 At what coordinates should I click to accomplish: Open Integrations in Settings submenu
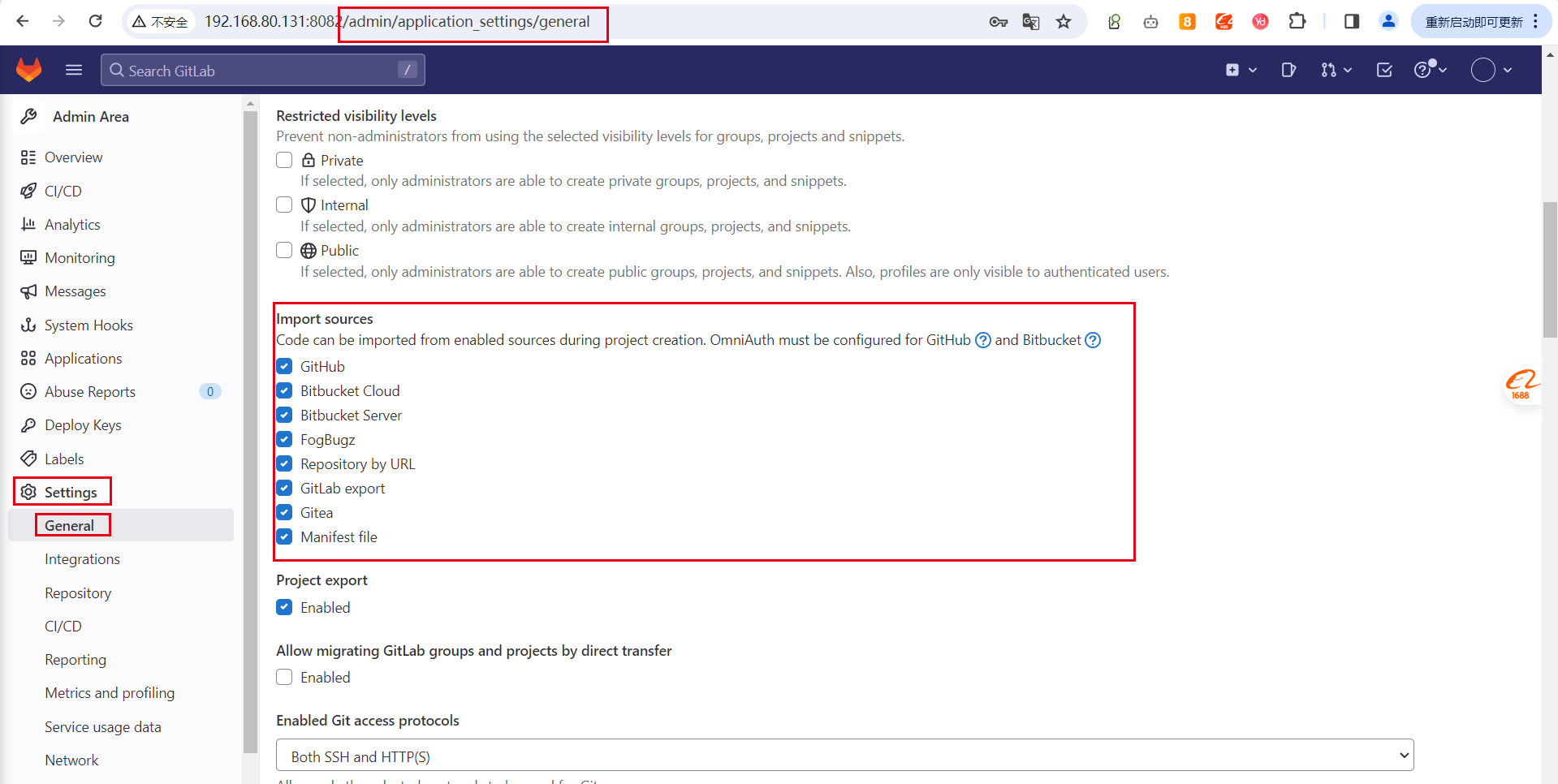(x=82, y=559)
